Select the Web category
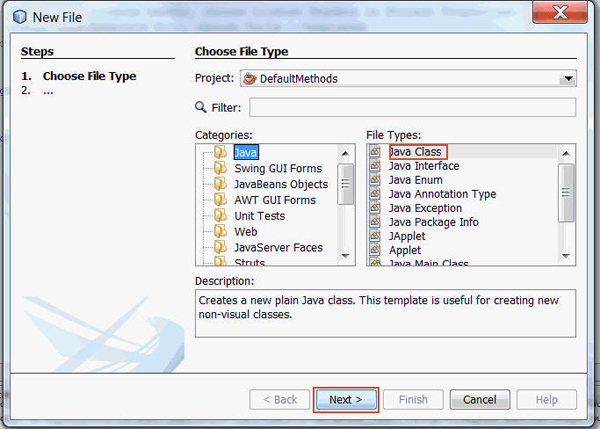The width and height of the screenshot is (600, 429). pos(246,232)
